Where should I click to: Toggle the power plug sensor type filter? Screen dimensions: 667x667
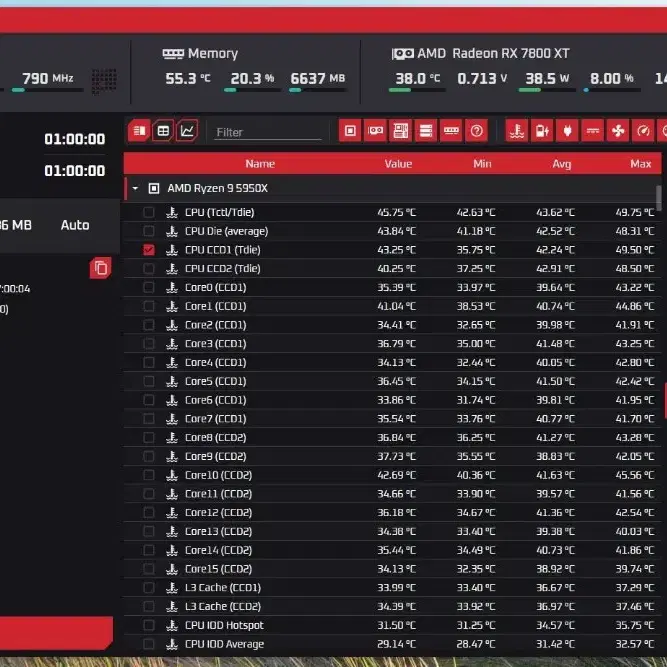point(567,131)
